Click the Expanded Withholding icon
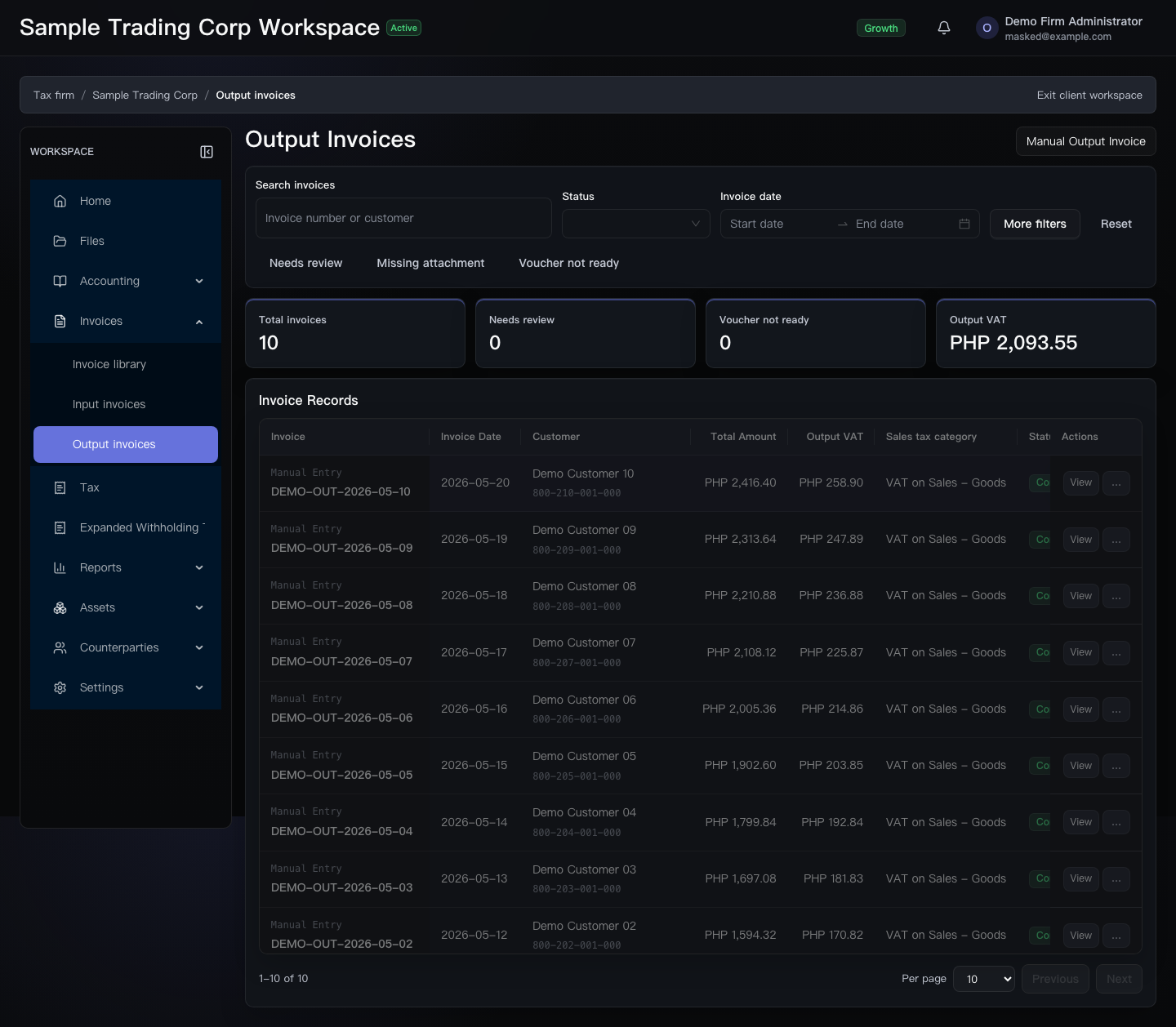 pos(60,527)
